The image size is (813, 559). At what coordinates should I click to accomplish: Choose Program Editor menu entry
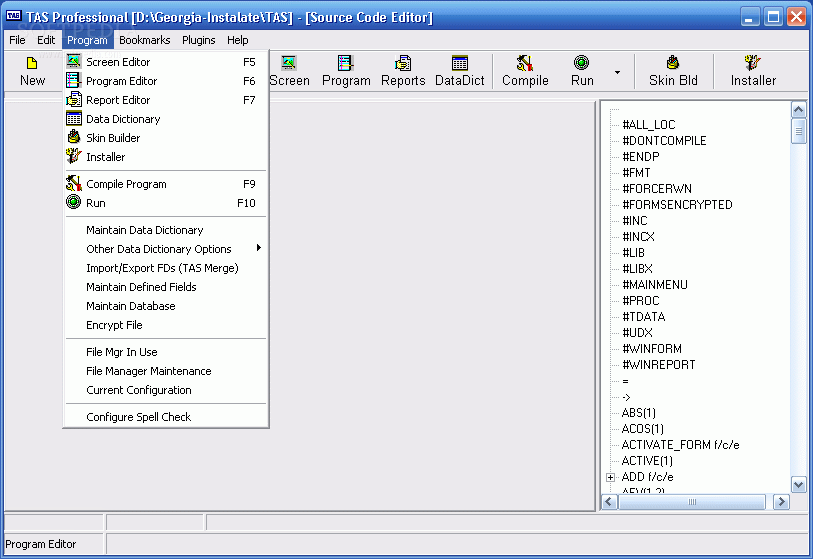point(166,81)
